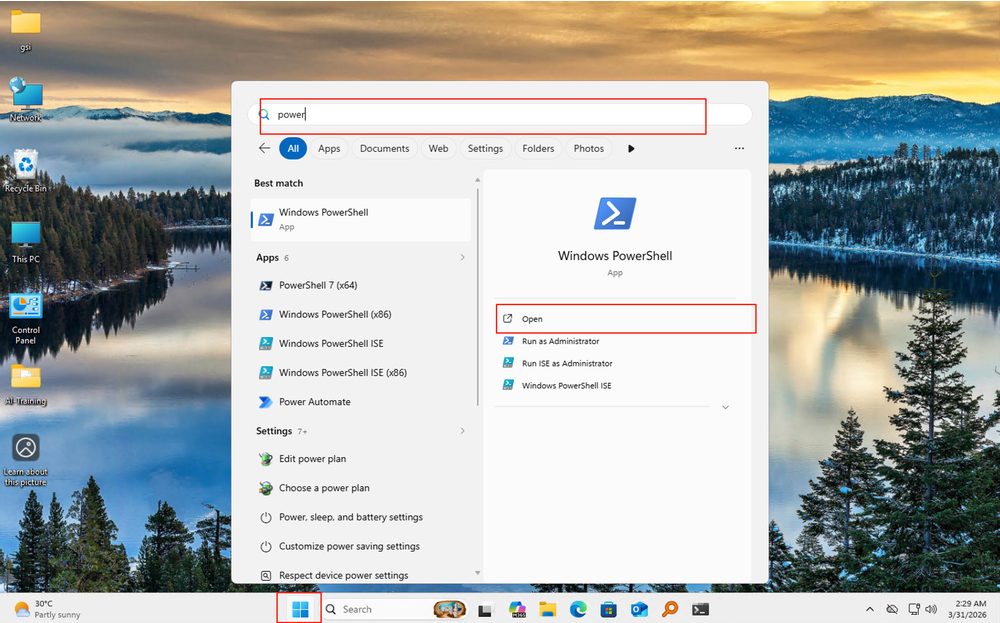Open the Outlook icon in the taskbar
This screenshot has height=623, width=1000.
click(x=639, y=609)
